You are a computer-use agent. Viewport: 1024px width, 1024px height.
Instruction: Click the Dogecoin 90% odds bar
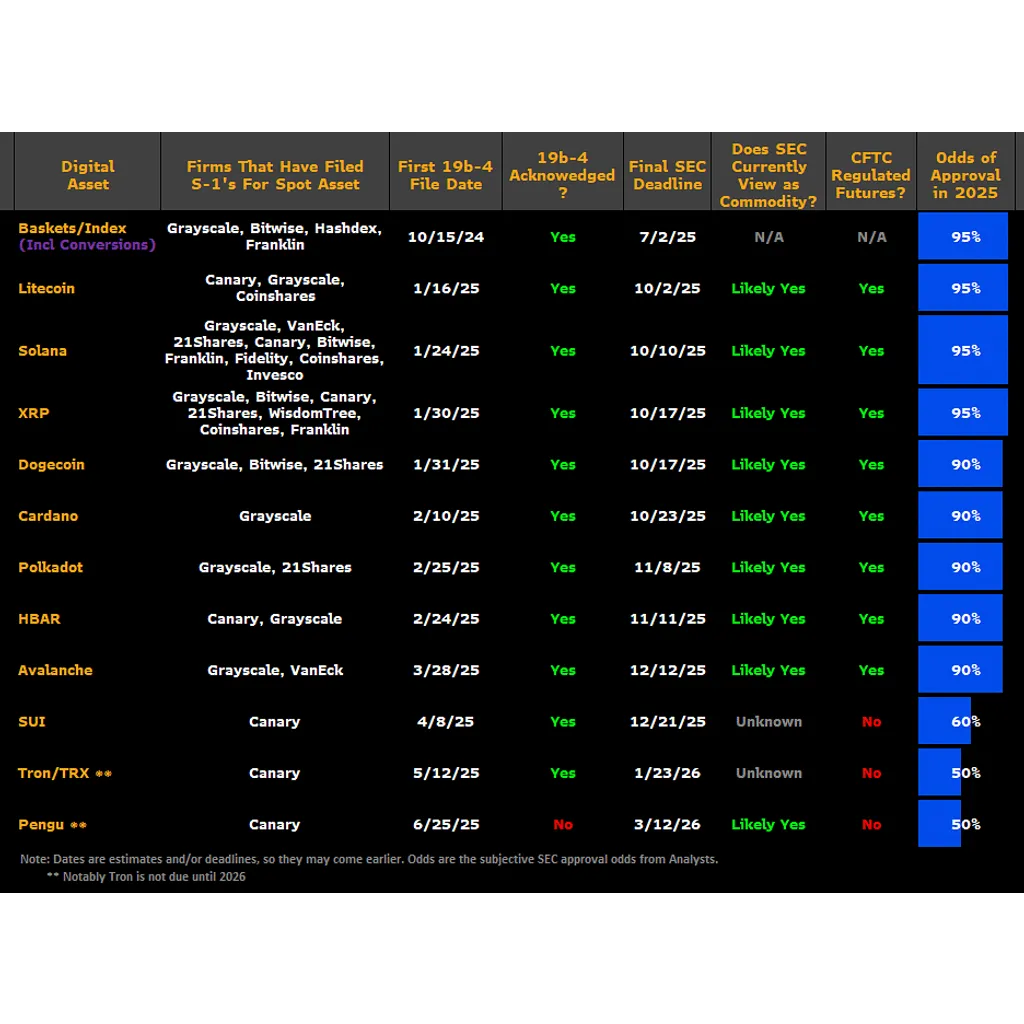(960, 464)
